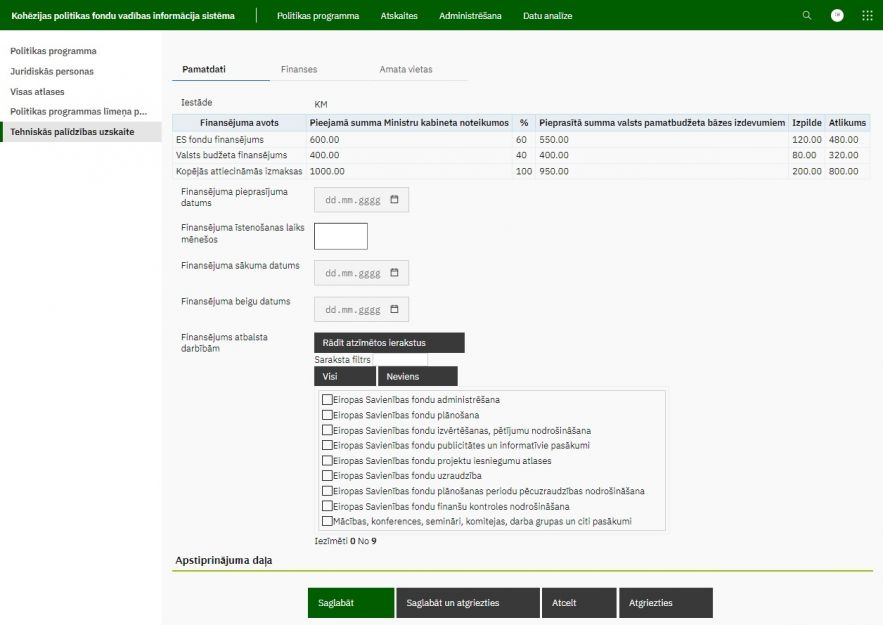Enable Mācības, konferences, semināri checkbox
Viewport: 883px width, 625px height.
[x=327, y=521]
